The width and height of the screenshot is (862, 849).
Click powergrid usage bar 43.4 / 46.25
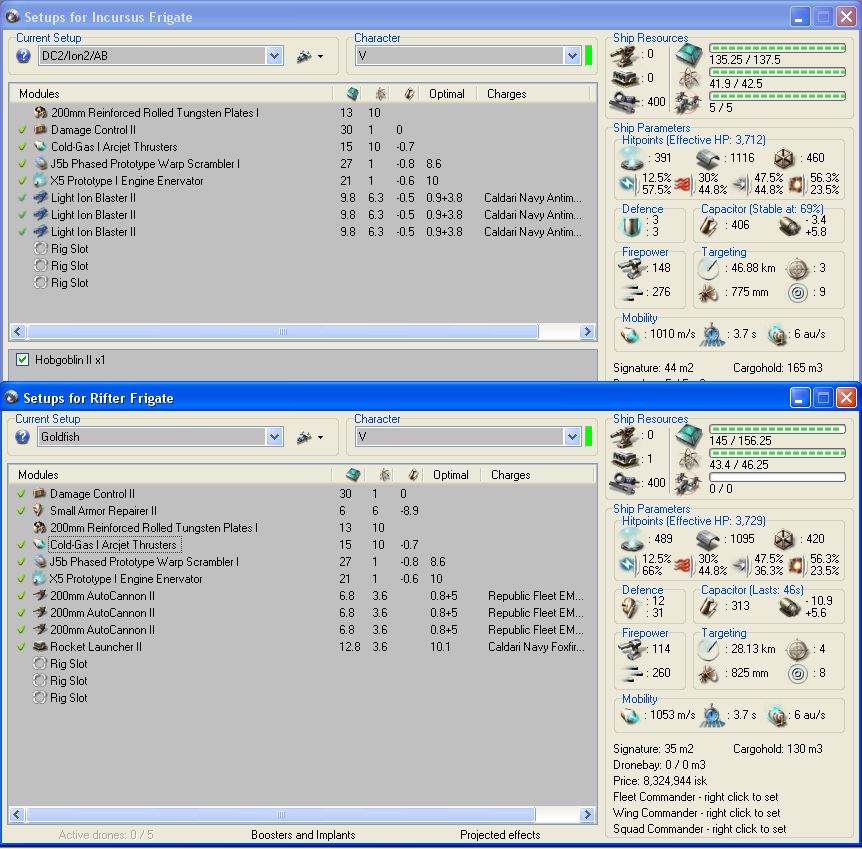coord(777,453)
